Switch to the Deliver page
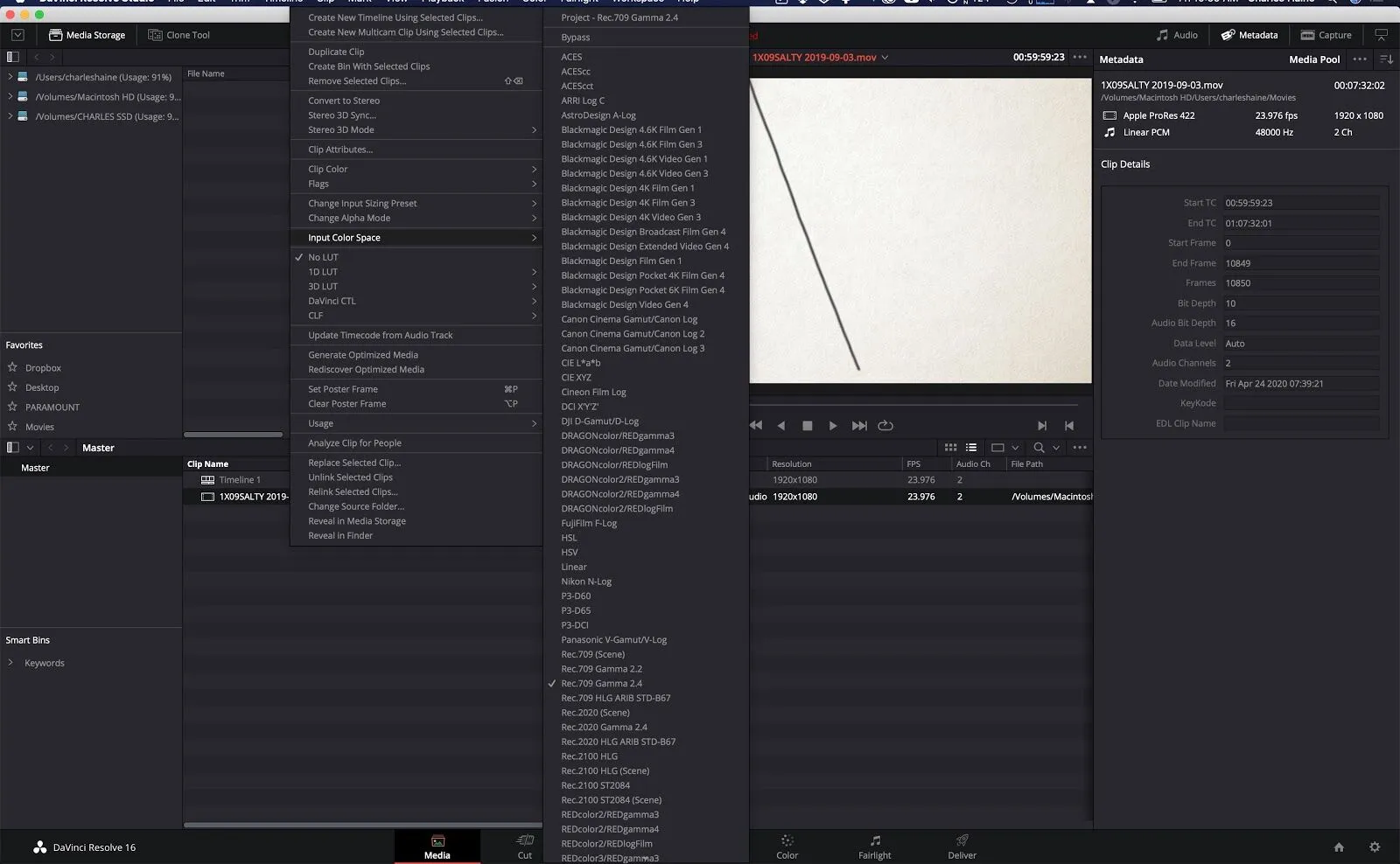 pyautogui.click(x=962, y=847)
